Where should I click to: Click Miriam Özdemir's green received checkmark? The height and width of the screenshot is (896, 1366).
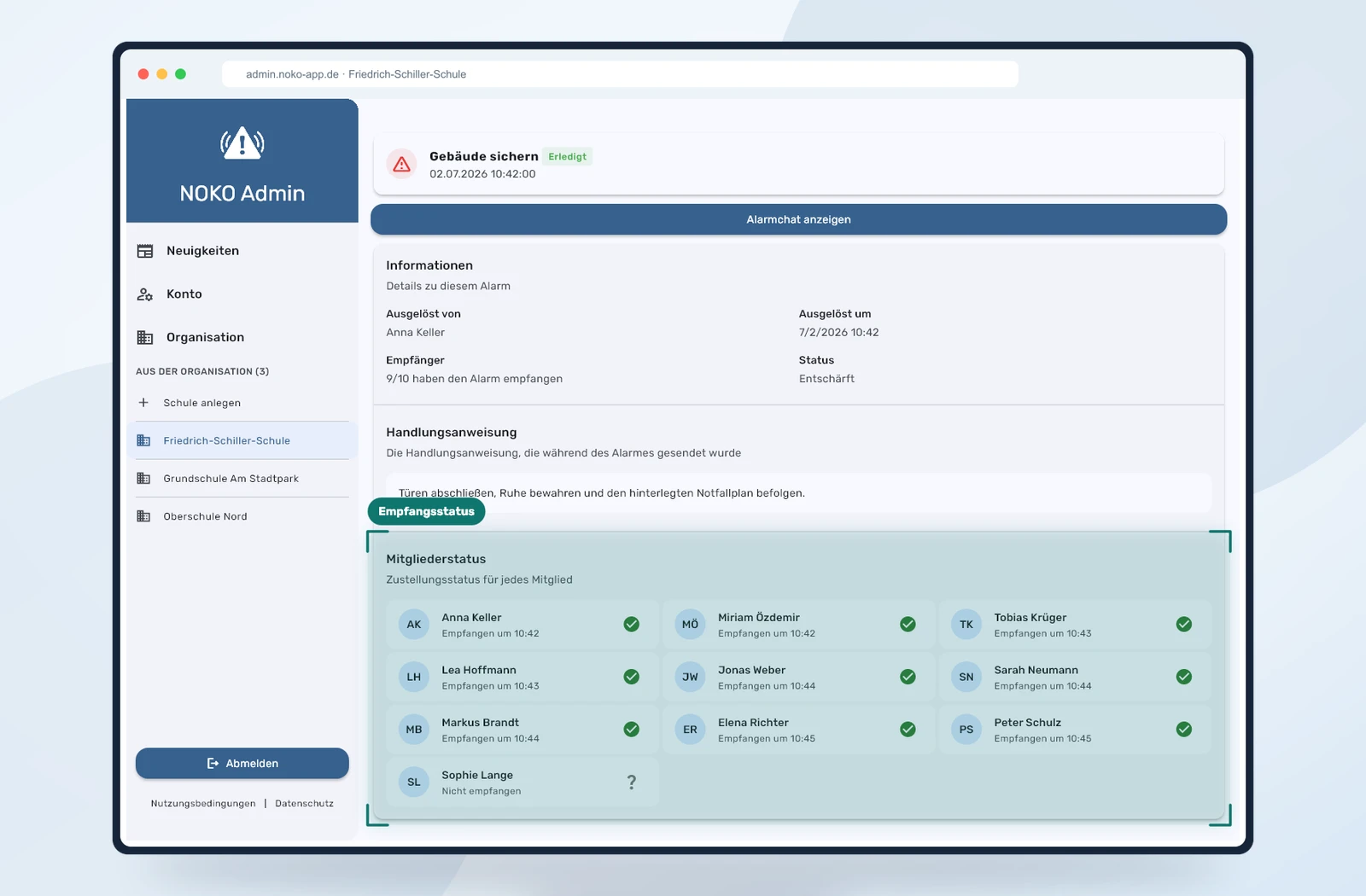908,625
